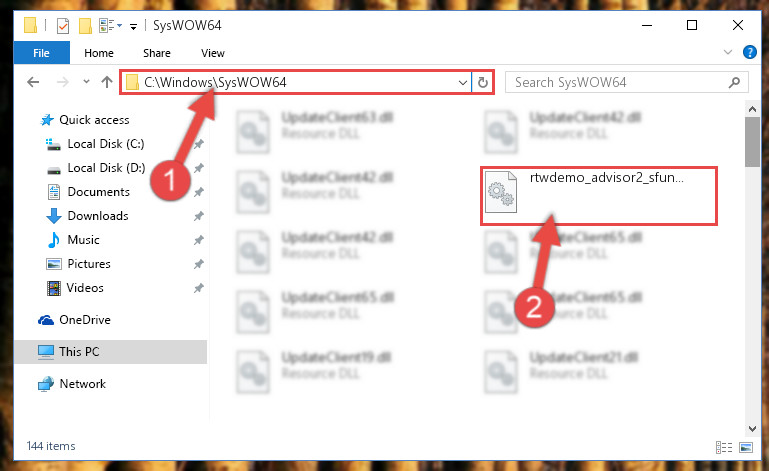Image resolution: width=769 pixels, height=471 pixels.
Task: Expand the address bar history dropdown
Action: [x=462, y=82]
